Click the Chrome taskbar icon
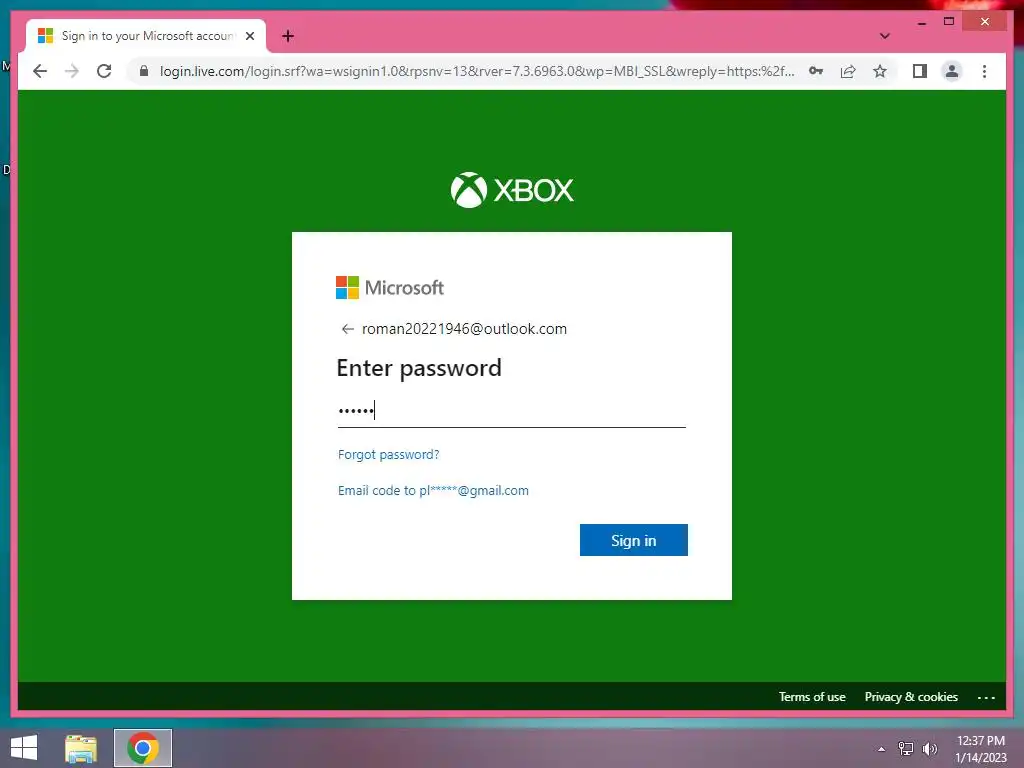This screenshot has width=1024, height=768. click(x=143, y=748)
